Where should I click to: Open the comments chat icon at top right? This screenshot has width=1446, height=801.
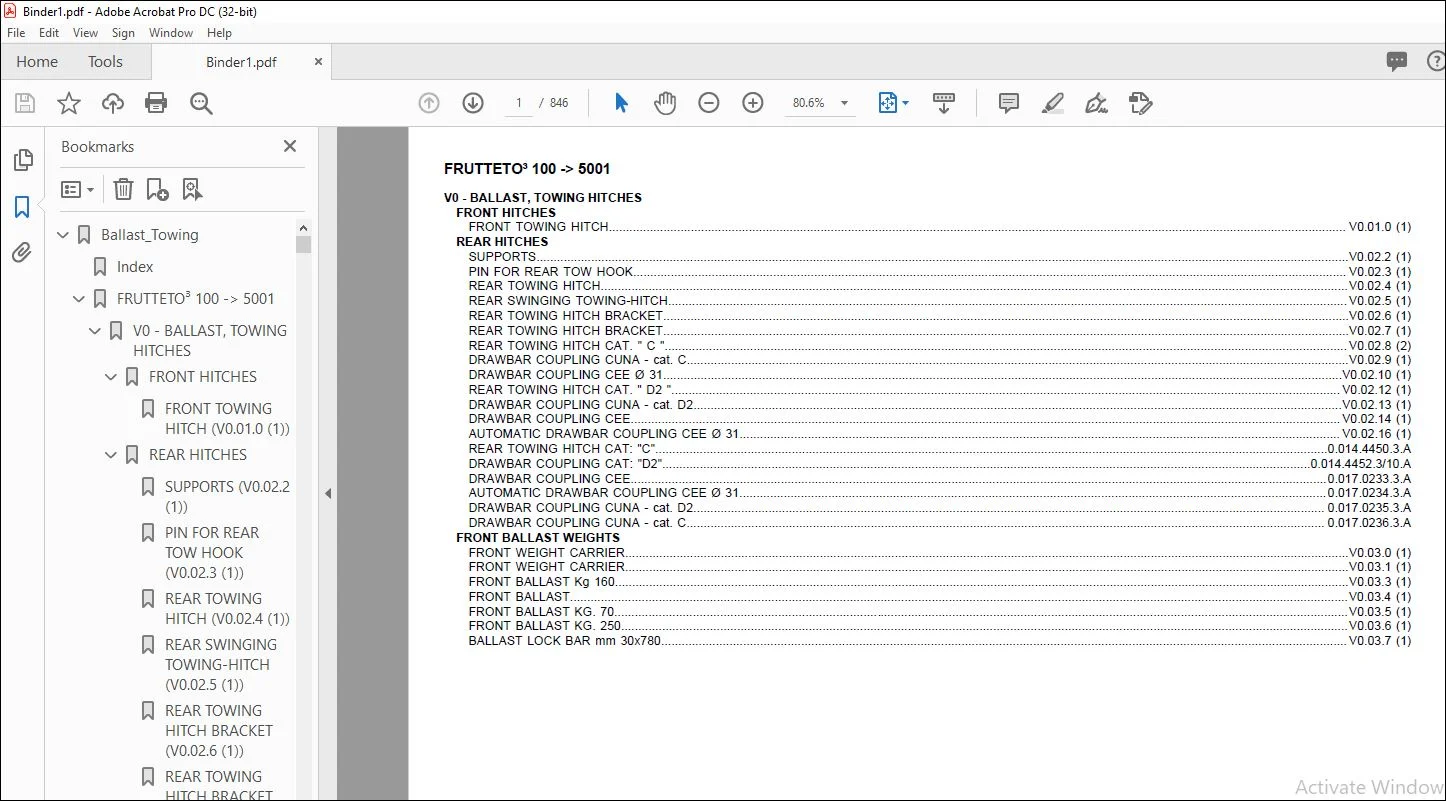[x=1397, y=62]
